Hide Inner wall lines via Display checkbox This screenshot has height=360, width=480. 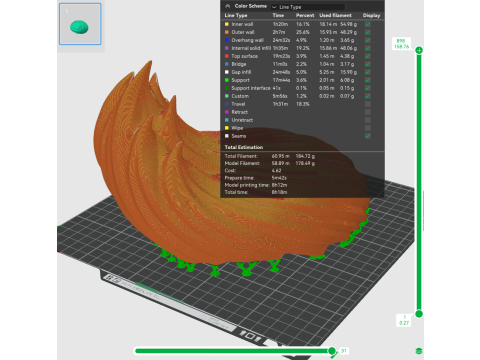368,24
